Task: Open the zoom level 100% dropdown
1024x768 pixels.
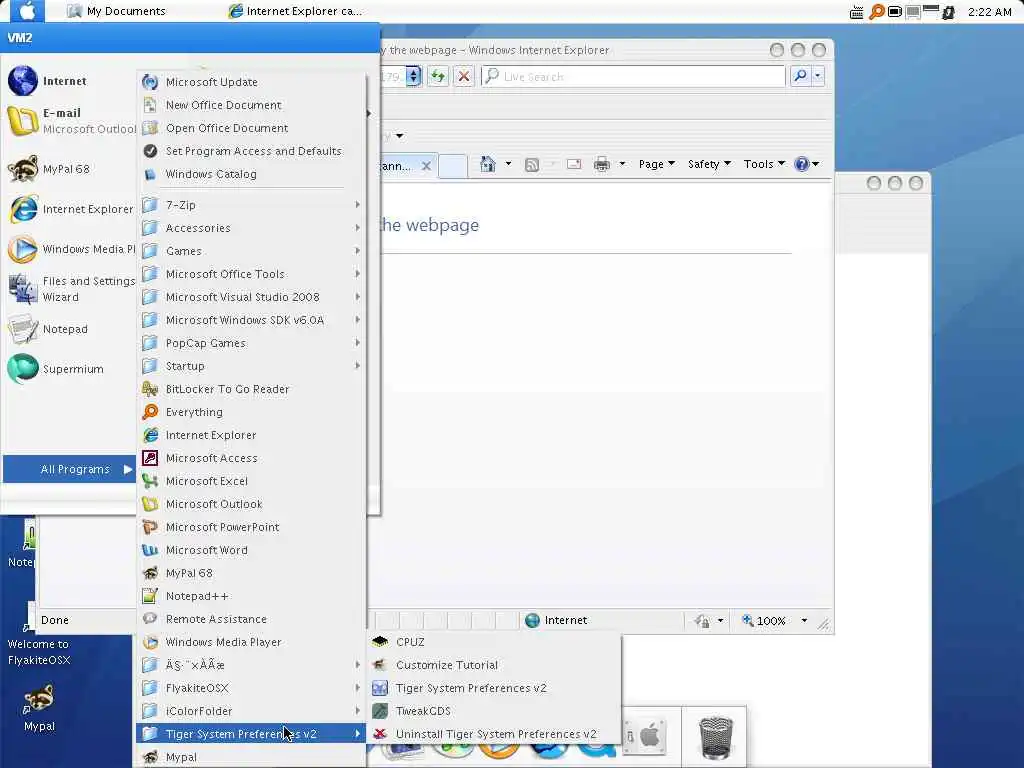Action: click(x=804, y=620)
